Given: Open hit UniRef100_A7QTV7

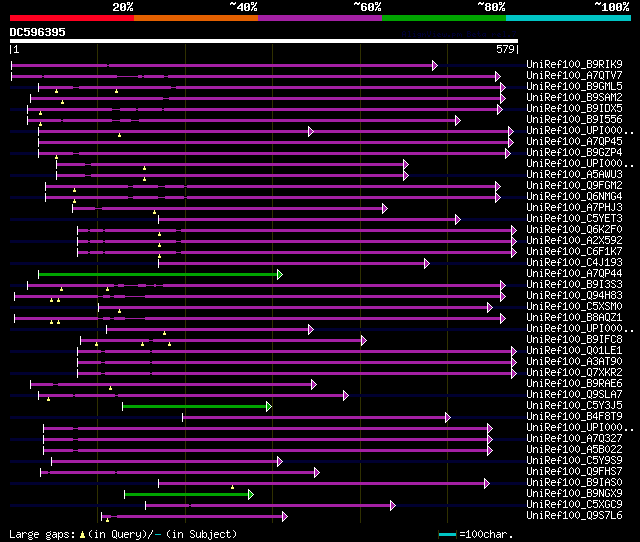Looking at the screenshot, I should click(x=574, y=76).
